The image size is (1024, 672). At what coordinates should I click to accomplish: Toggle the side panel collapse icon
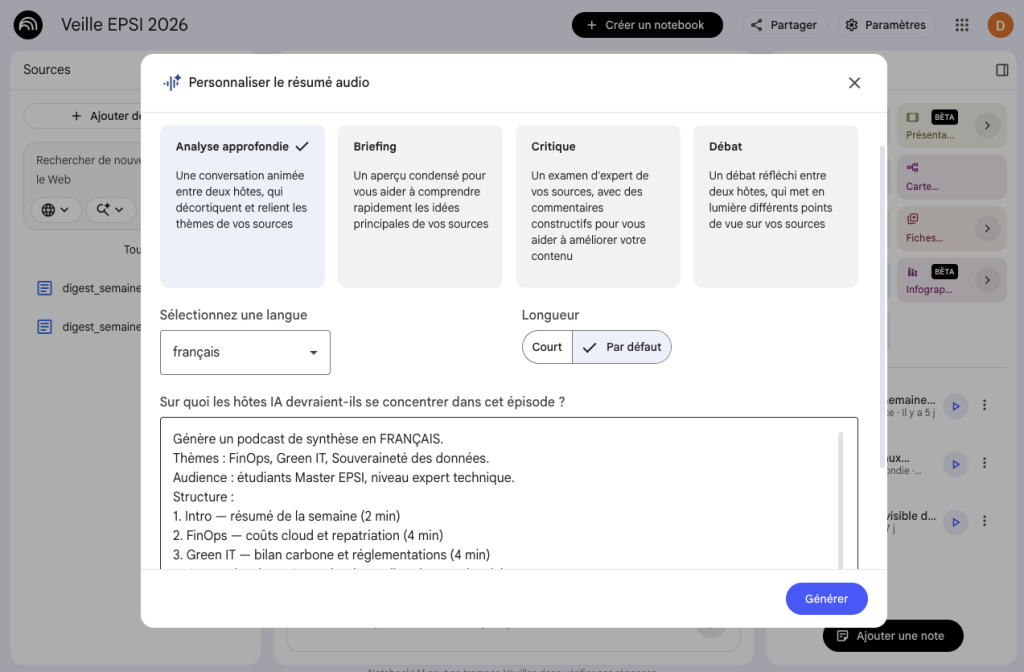pos(1002,70)
